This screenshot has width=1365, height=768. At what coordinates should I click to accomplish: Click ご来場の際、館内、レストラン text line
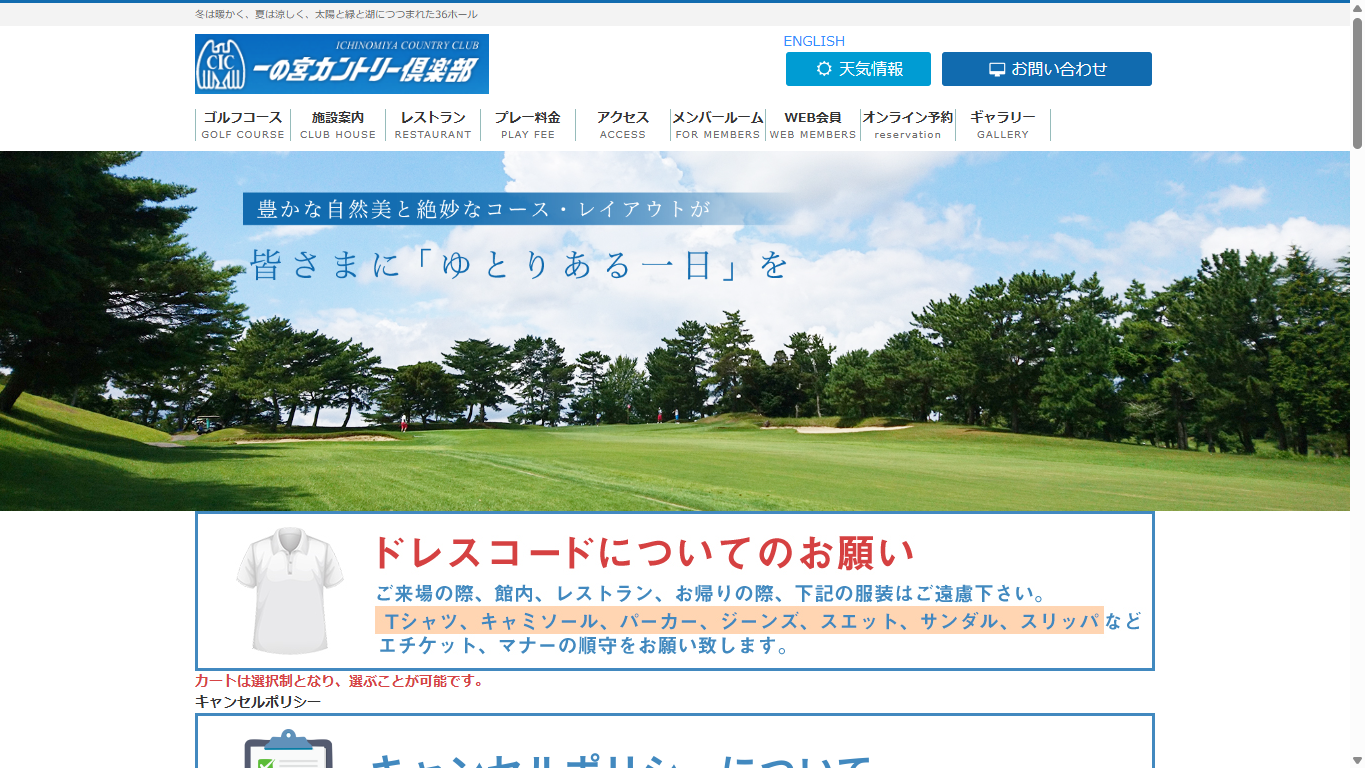[711, 594]
